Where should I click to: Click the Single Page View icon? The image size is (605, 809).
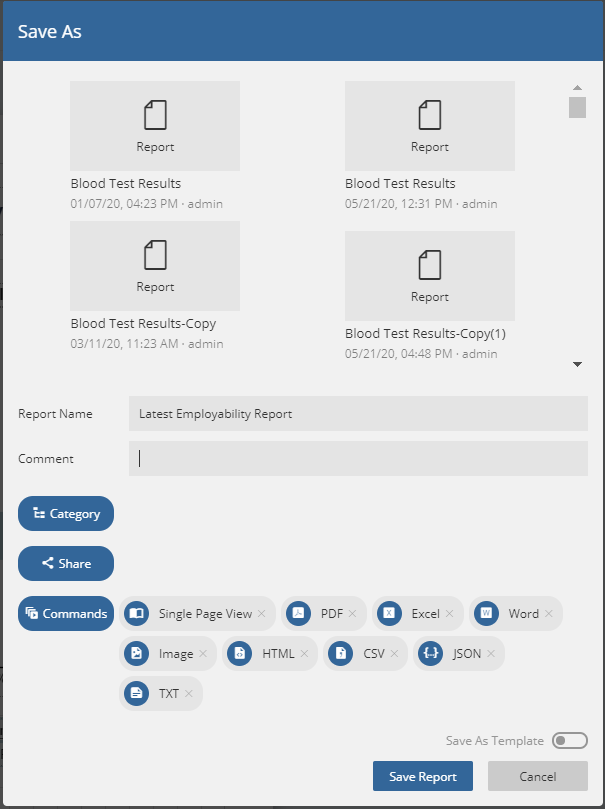(x=136, y=614)
